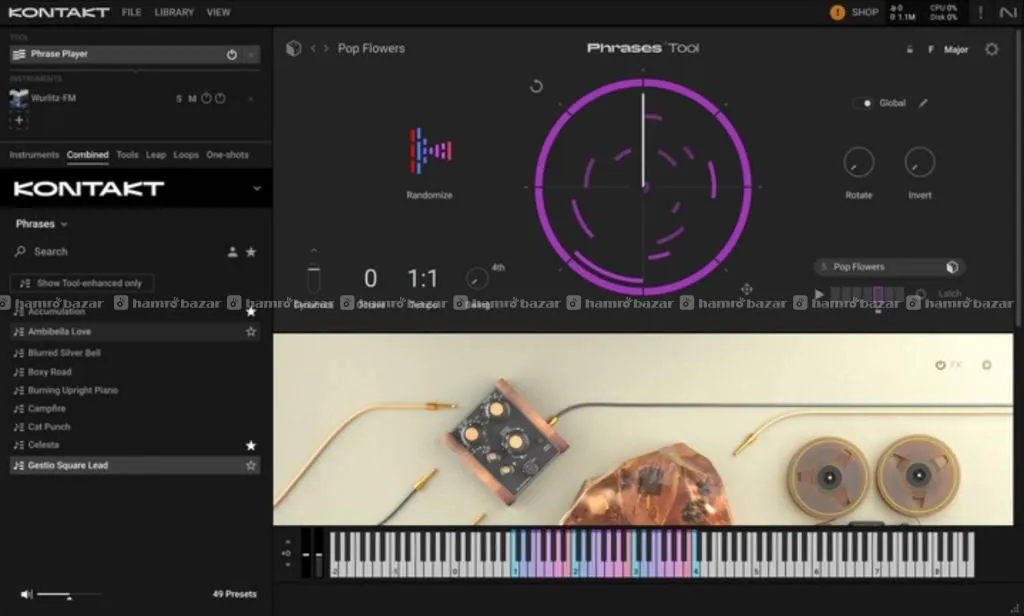Click the second Wurlitz-FM round output icon
Viewport: 1024px width, 616px height.
coord(220,99)
